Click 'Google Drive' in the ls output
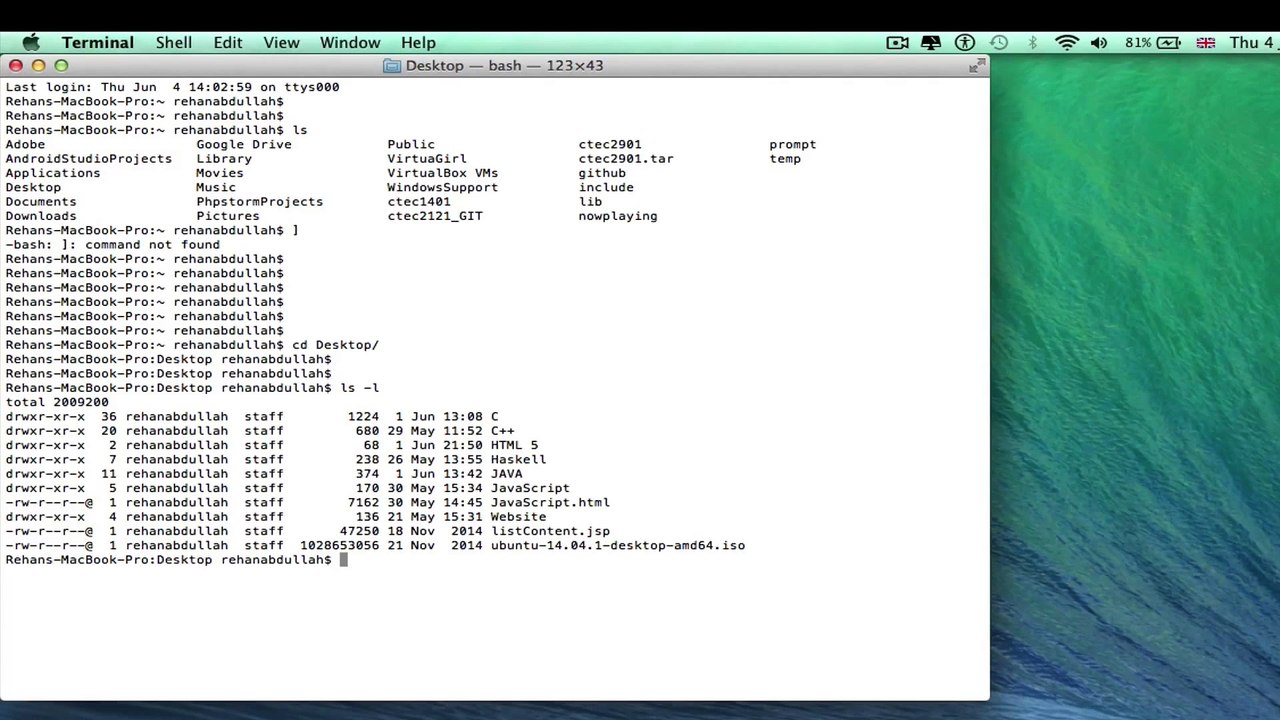The height and width of the screenshot is (720, 1280). [244, 144]
